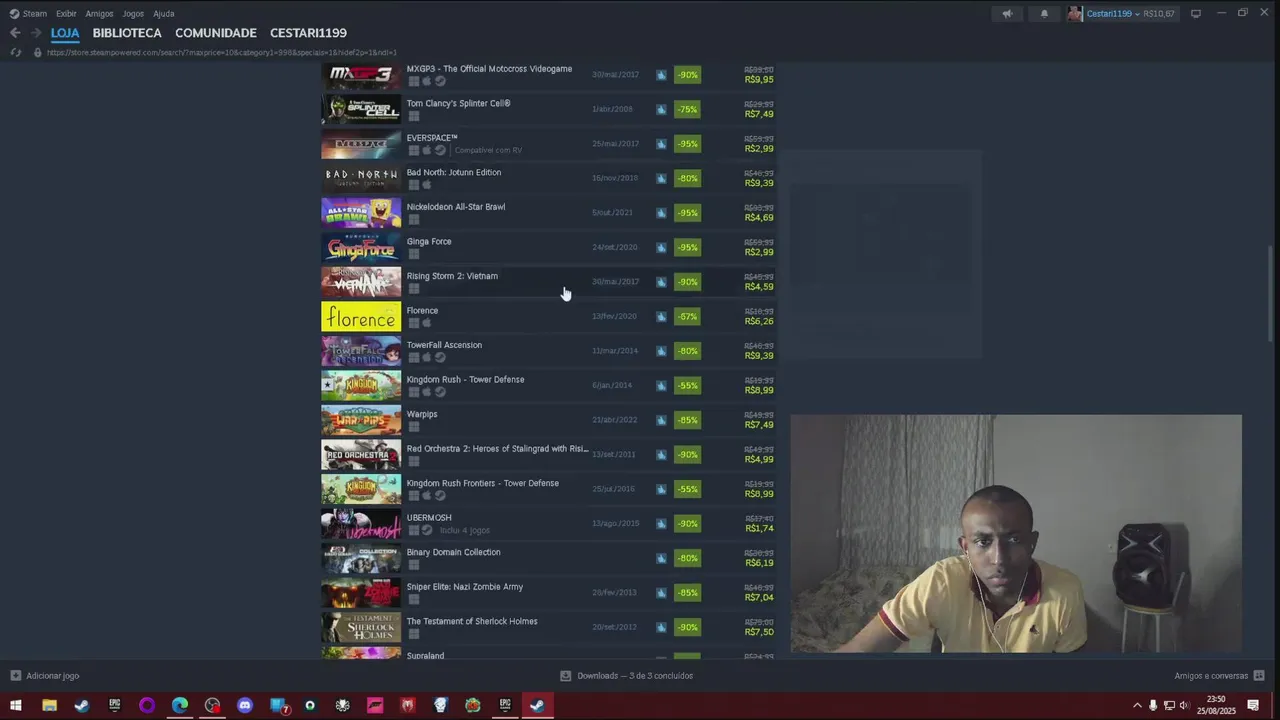This screenshot has height=720, width=1280.
Task: Switch to the COMUNIDADE tab
Action: click(x=216, y=33)
